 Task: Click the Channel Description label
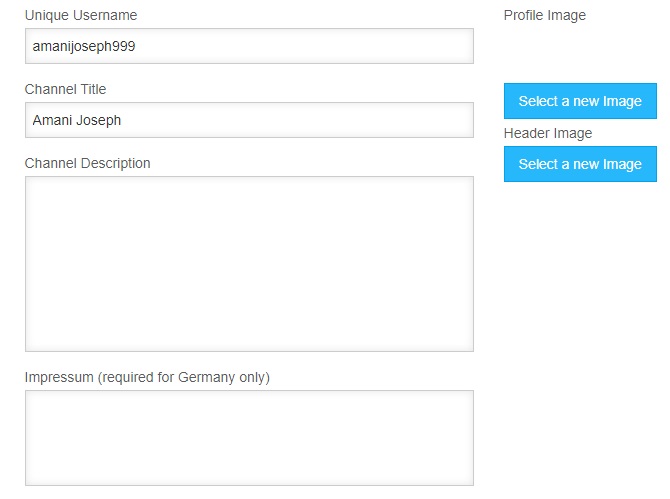88,163
